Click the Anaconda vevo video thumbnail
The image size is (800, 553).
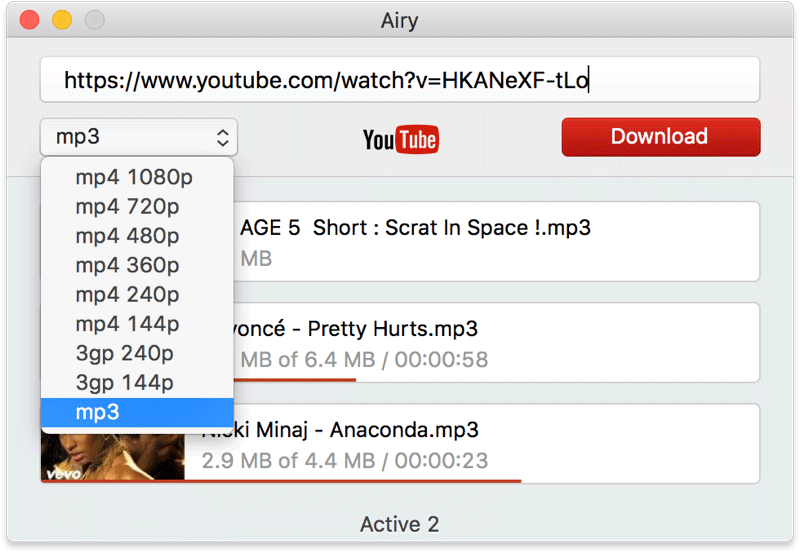click(113, 457)
